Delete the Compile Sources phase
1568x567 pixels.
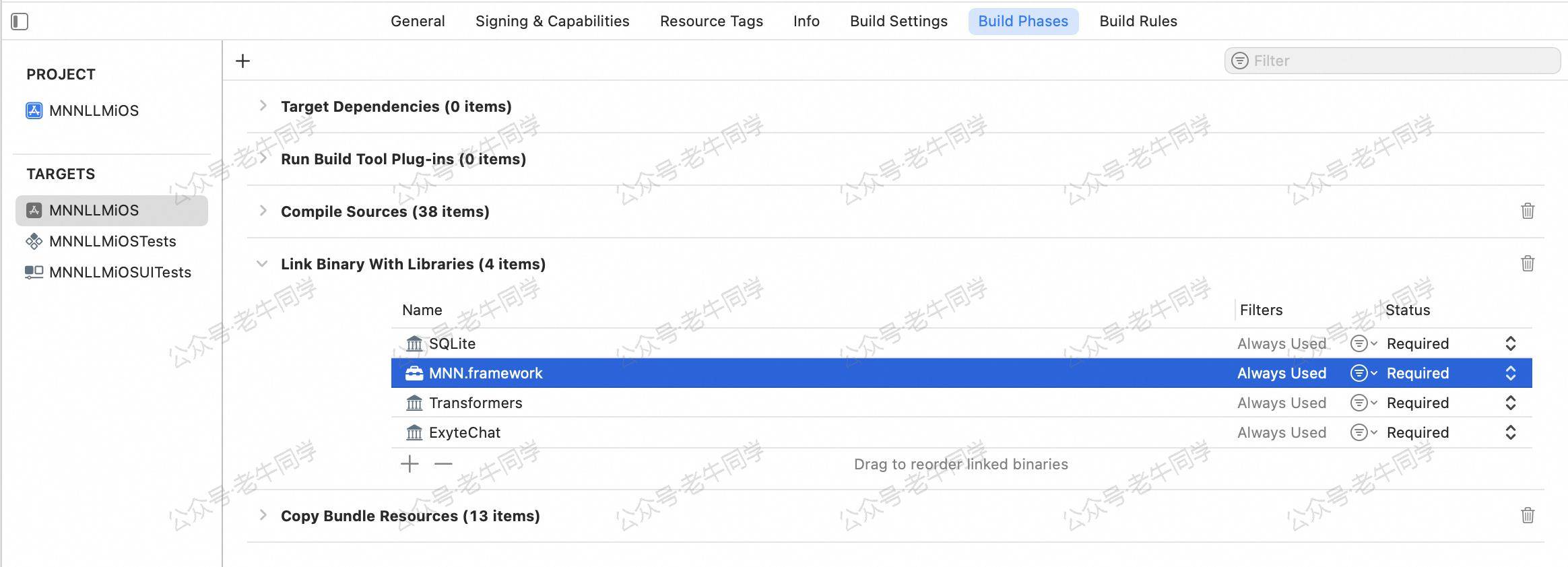click(x=1528, y=211)
